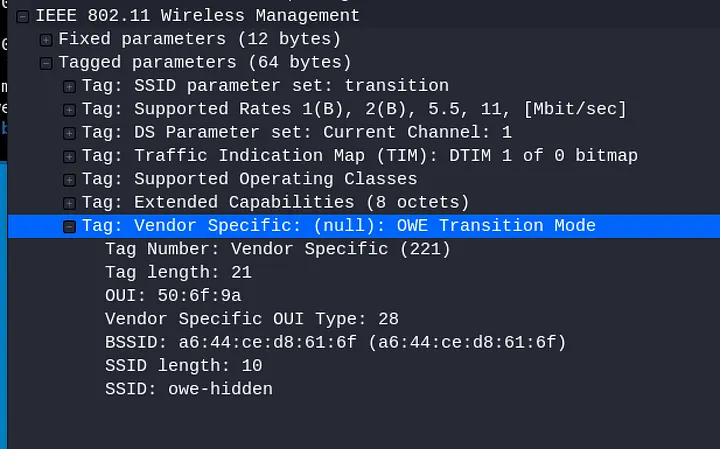The height and width of the screenshot is (449, 720).
Task: Select the Vendor Specific OUI Type: 28 field
Action: 252,319
